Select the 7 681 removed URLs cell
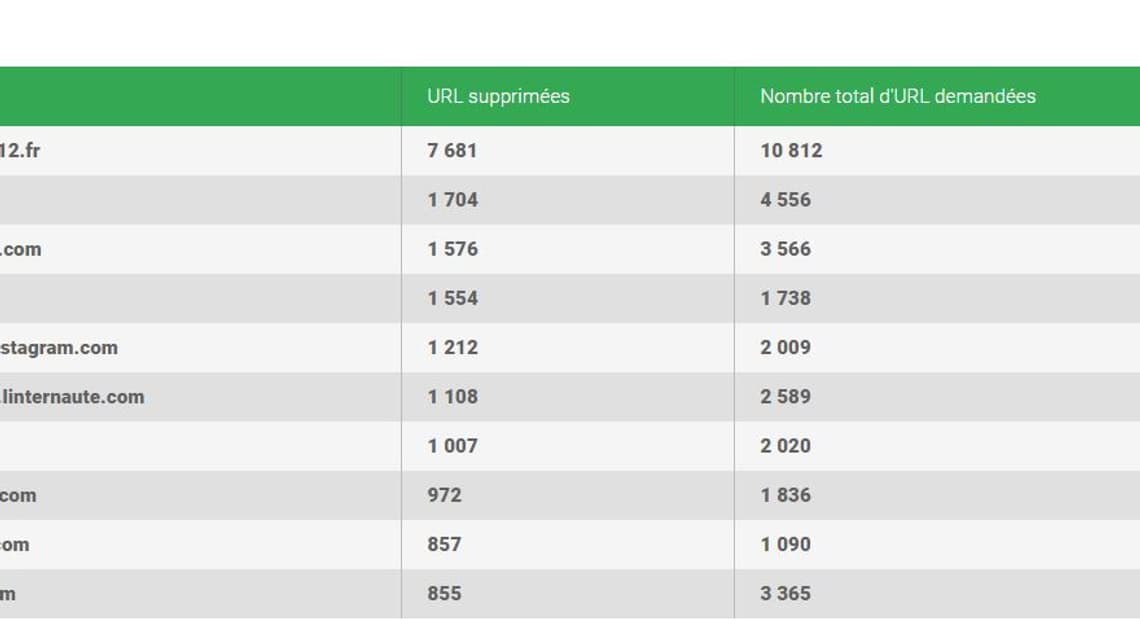 point(452,151)
